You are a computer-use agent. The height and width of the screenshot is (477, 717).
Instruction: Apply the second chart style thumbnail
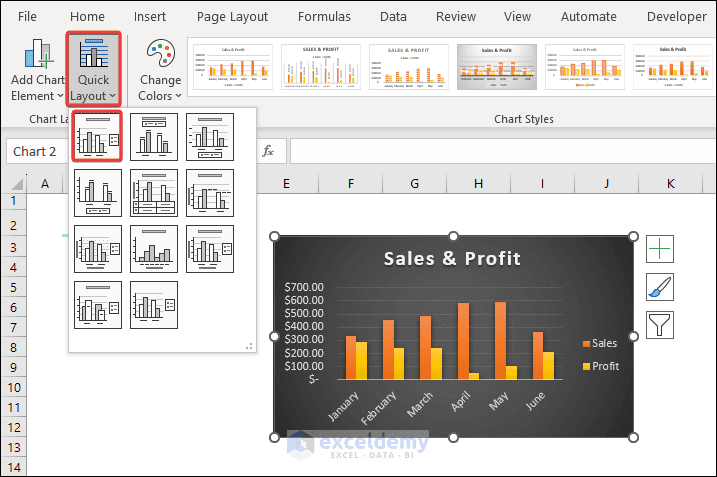321,67
